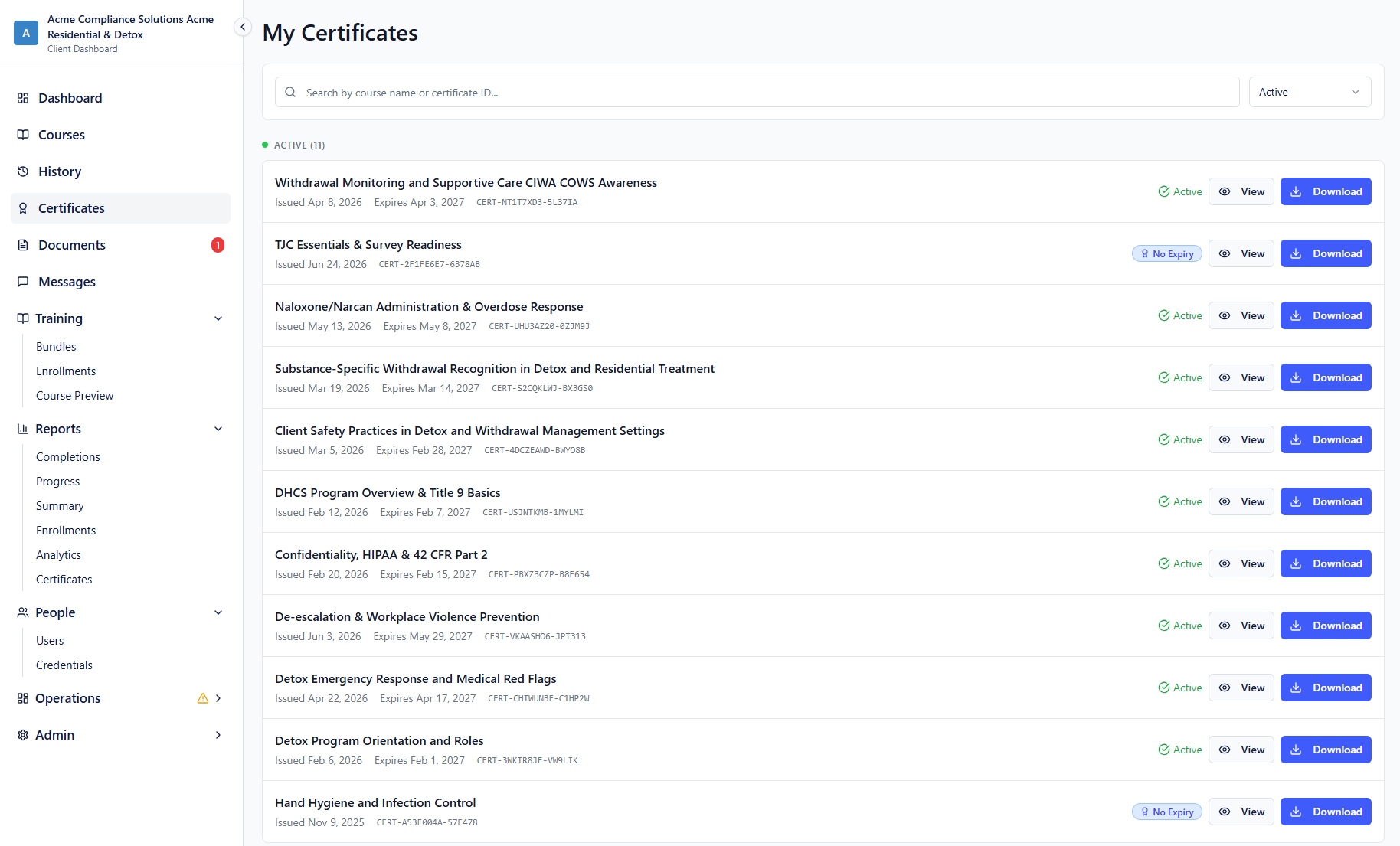
Task: Click the Operations warning triangle icon
Action: click(x=203, y=698)
